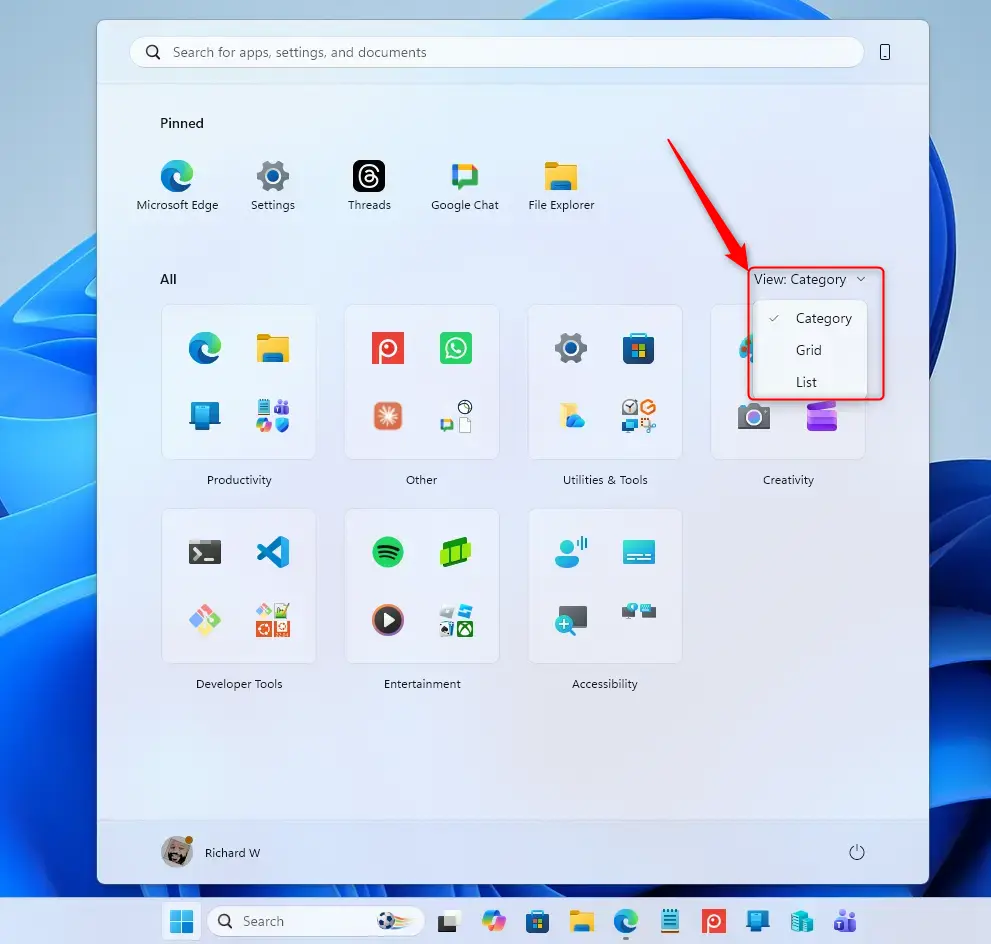This screenshot has height=944, width=991.
Task: Open File Explorer in Productivity category
Action: (273, 348)
